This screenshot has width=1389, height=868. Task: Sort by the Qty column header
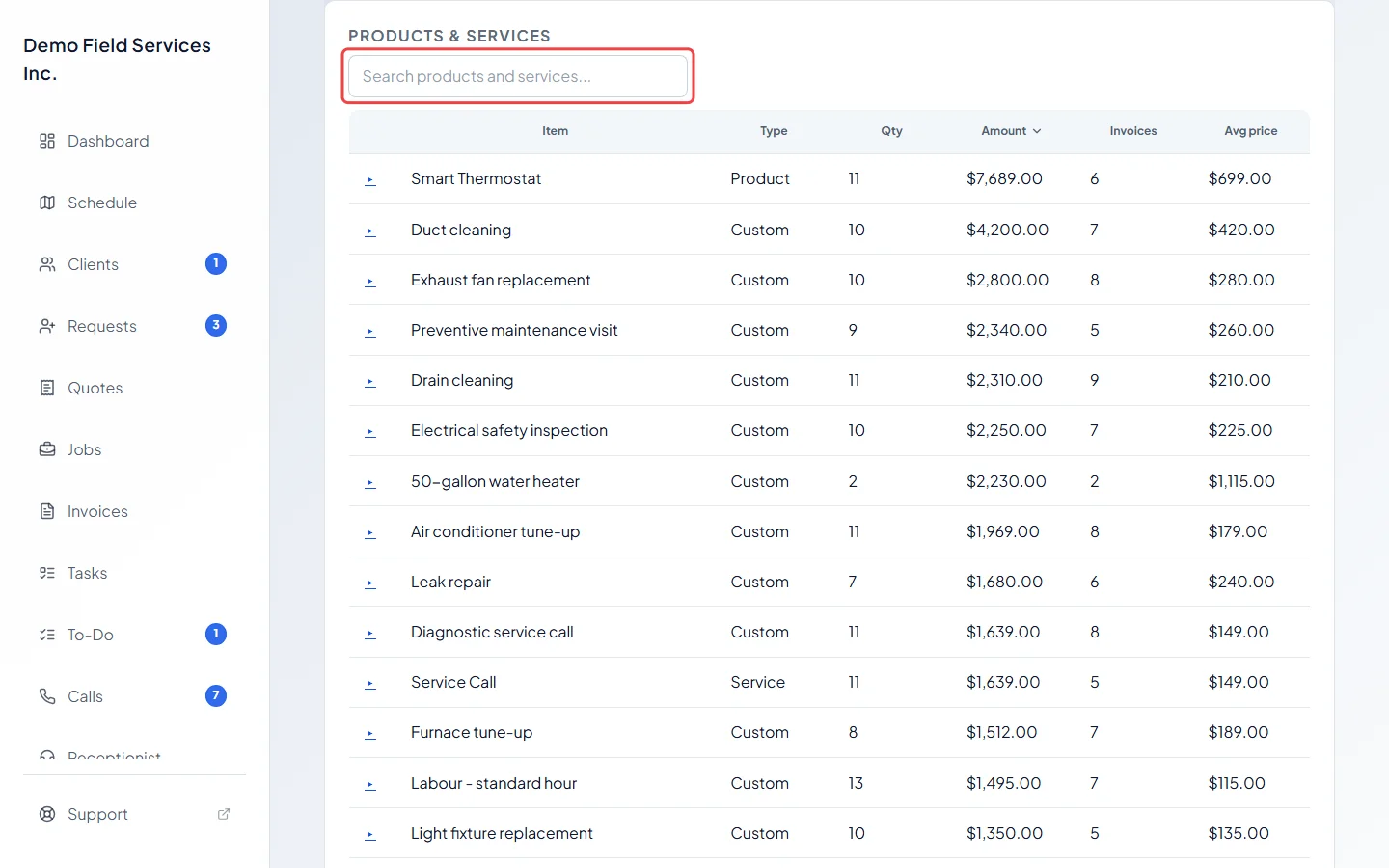pyautogui.click(x=891, y=131)
